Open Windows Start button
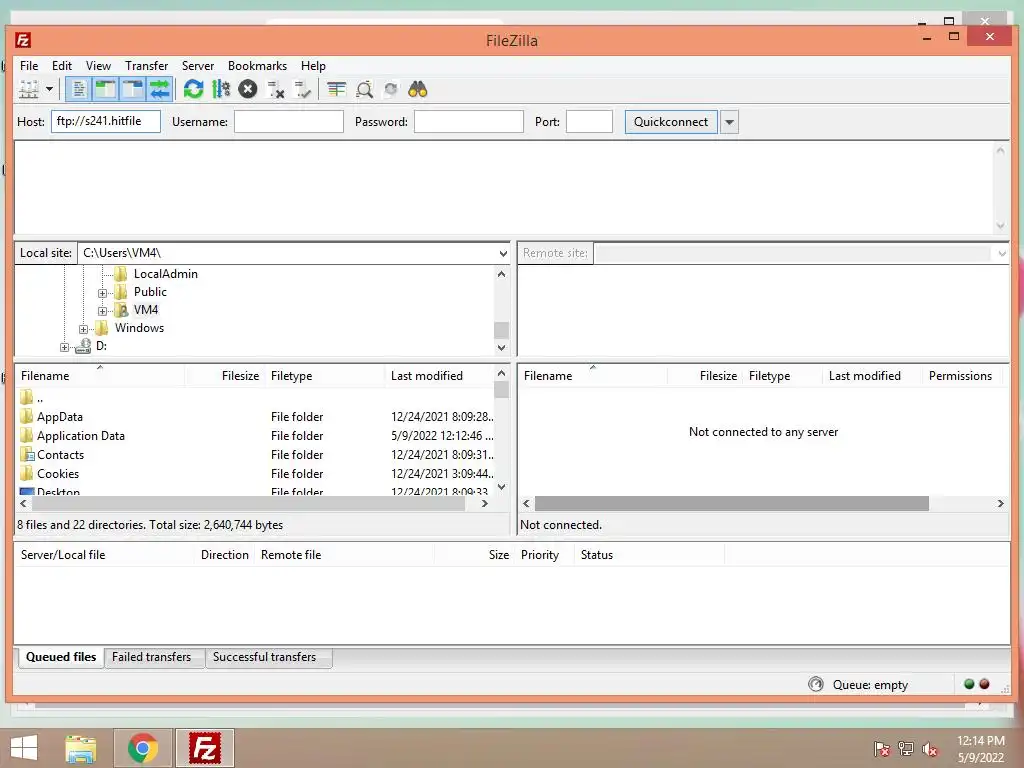This screenshot has width=1024, height=768. point(24,748)
